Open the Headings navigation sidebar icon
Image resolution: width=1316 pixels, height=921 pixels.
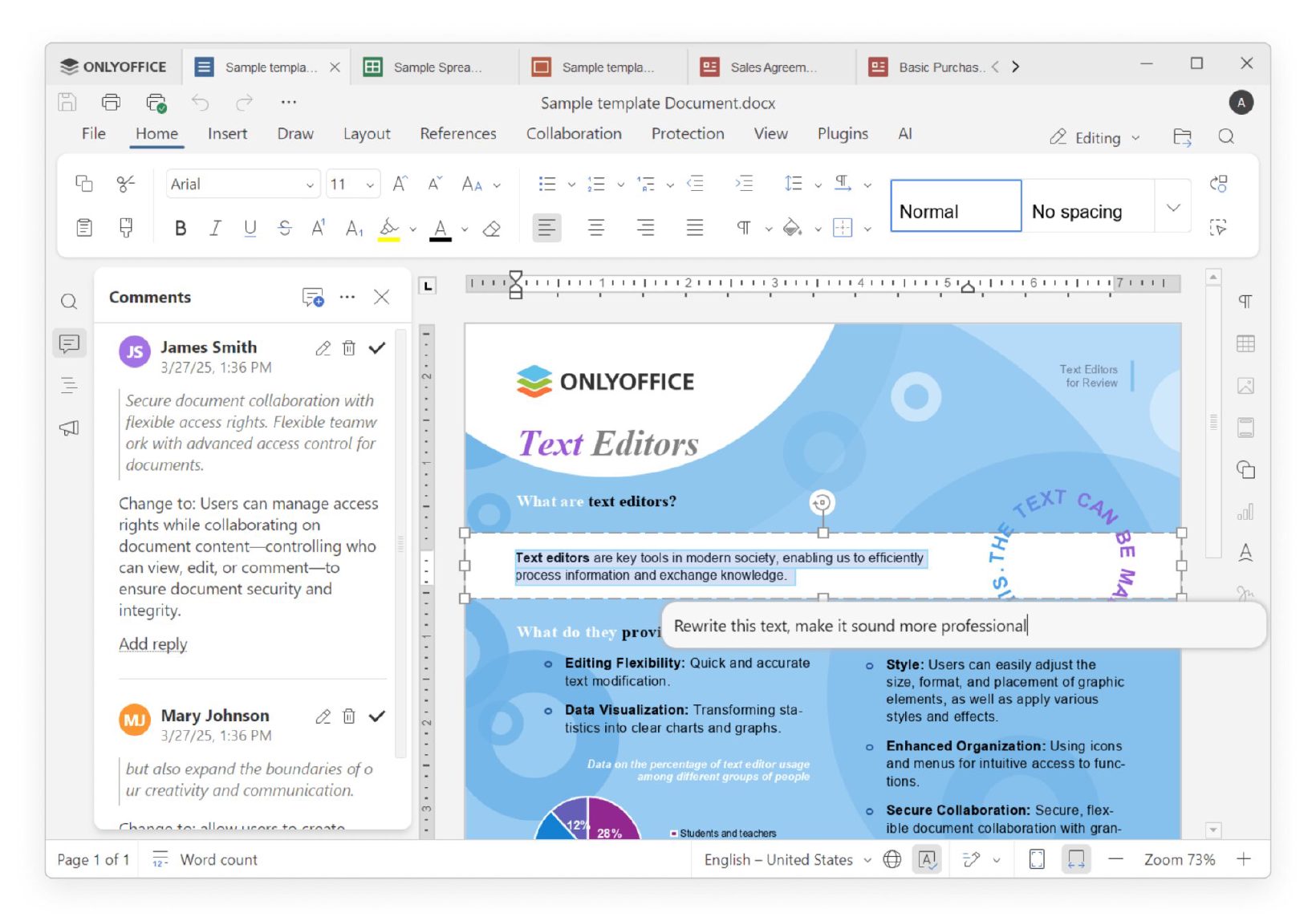(x=70, y=386)
